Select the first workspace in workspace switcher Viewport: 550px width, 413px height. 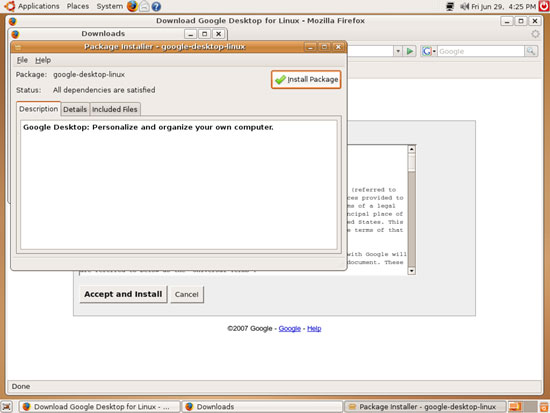click(x=515, y=407)
